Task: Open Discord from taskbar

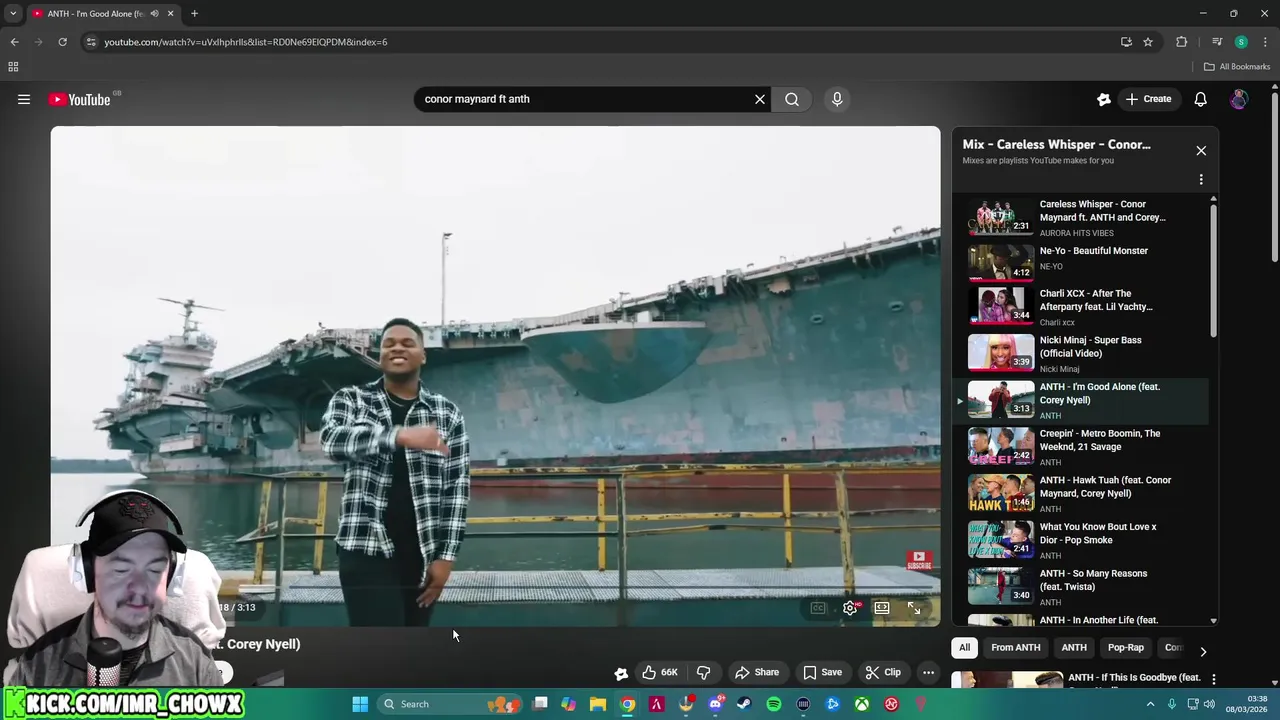Action: [x=715, y=704]
